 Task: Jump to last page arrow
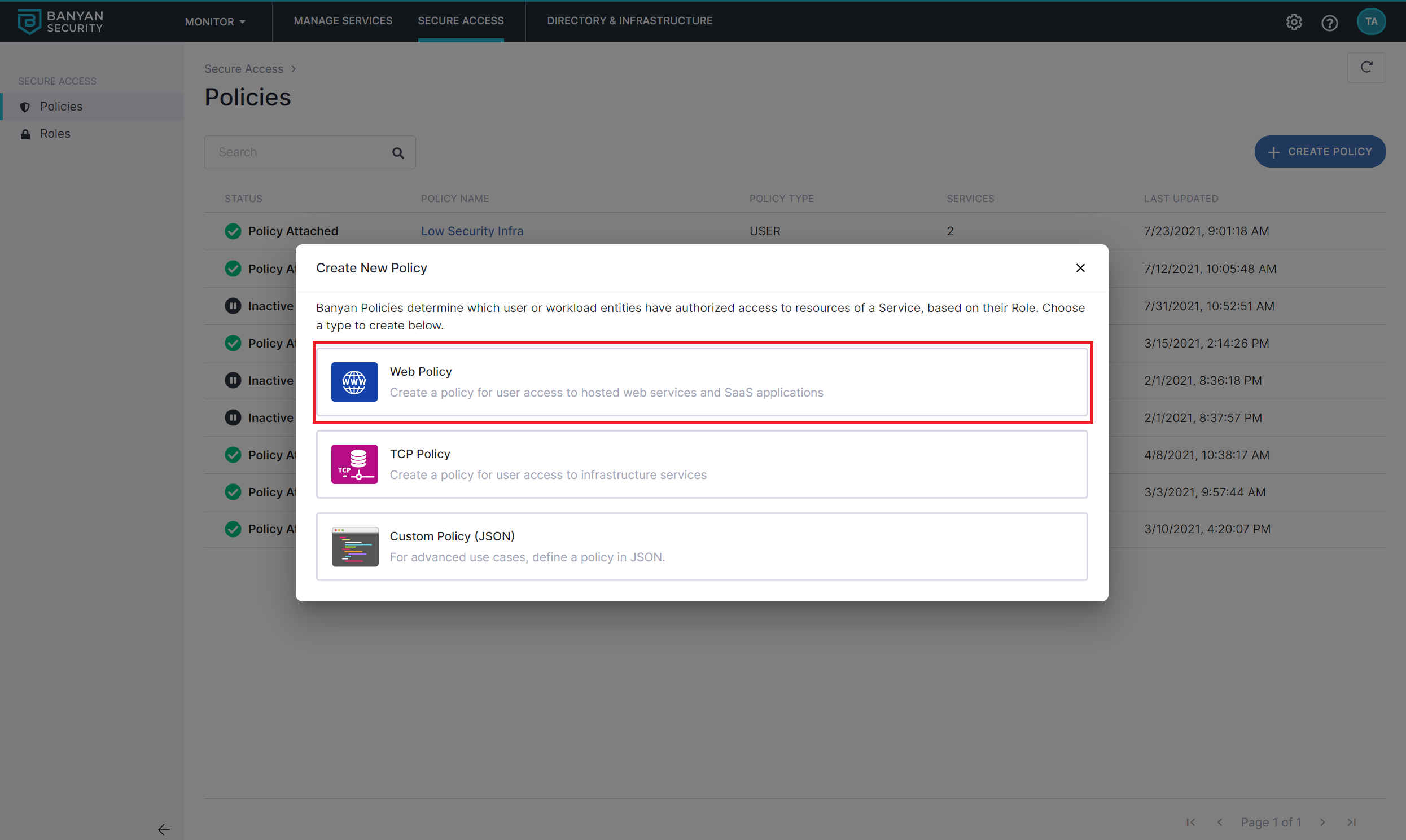click(x=1351, y=822)
